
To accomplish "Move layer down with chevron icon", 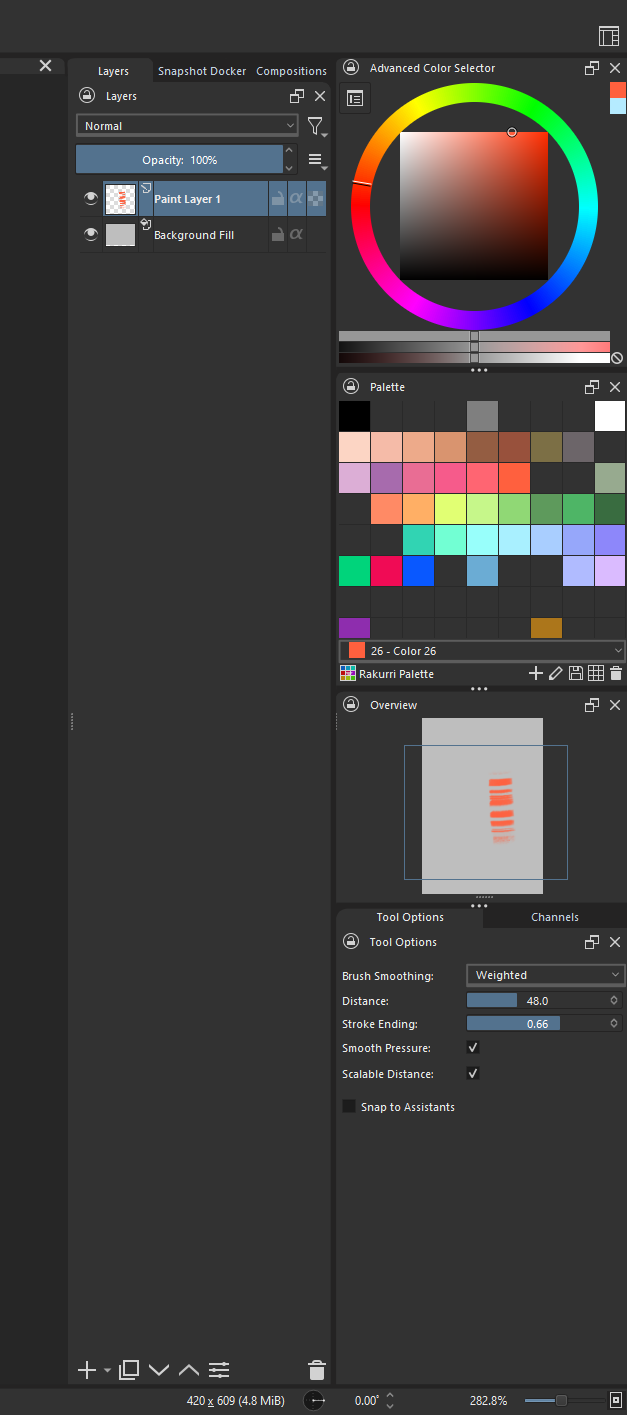I will click(159, 1370).
